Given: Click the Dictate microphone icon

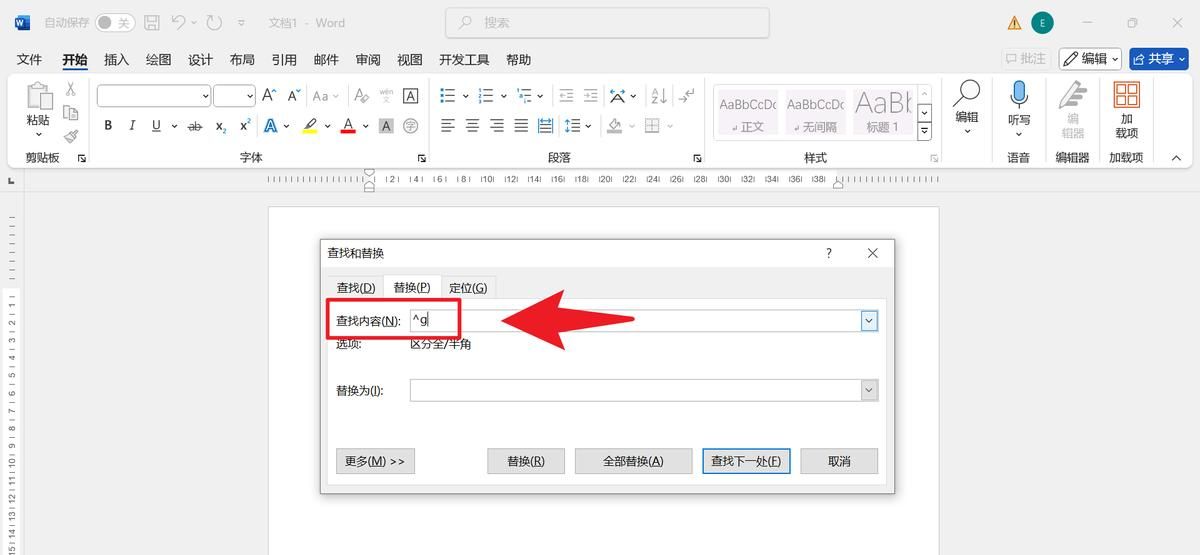Looking at the screenshot, I should 1019,96.
